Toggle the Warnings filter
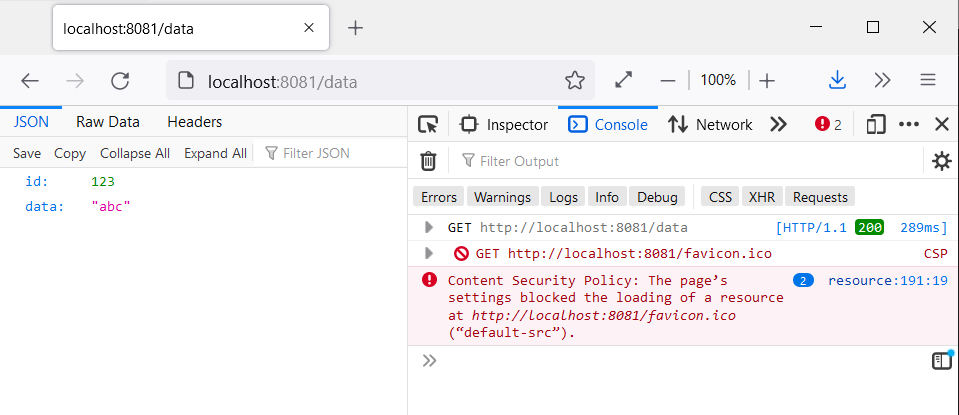The width and height of the screenshot is (959, 415). (503, 197)
